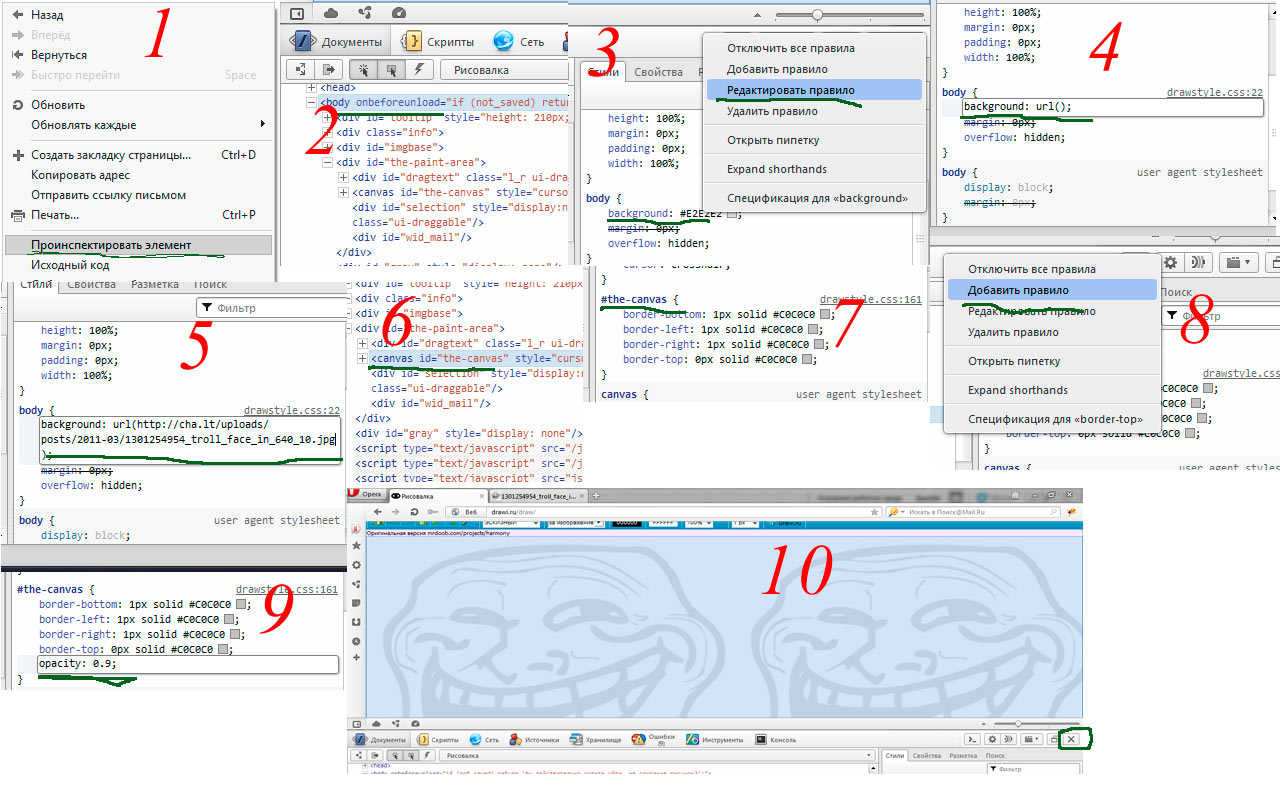Screen dimensions: 1280x800
Task: Click cloud icon above large Документы tab
Action: point(331,13)
